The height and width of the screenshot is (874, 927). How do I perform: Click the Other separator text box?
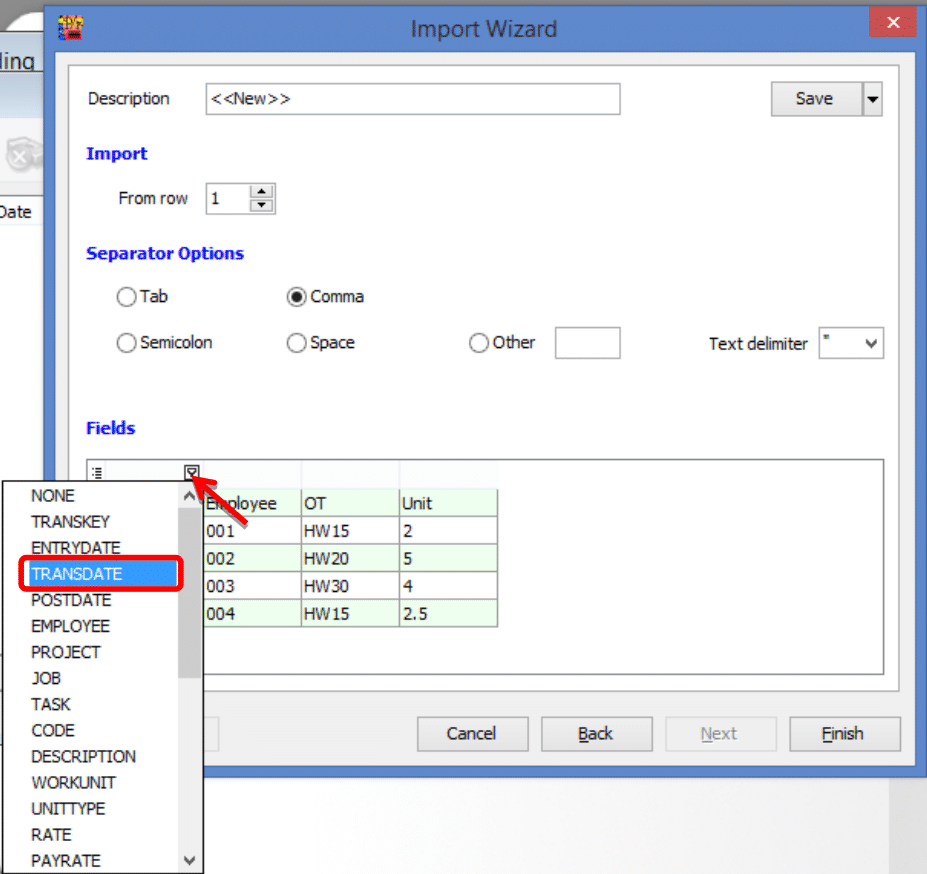[x=587, y=343]
